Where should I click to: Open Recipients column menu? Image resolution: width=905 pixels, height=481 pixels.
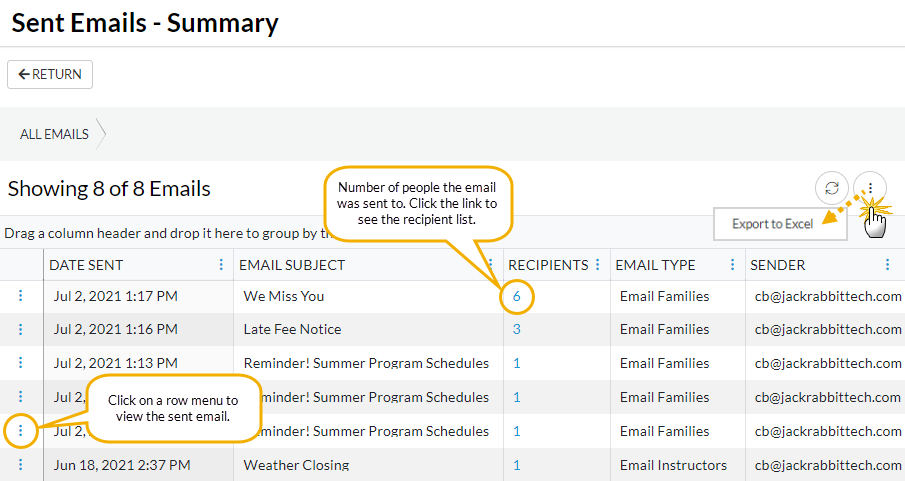point(598,265)
